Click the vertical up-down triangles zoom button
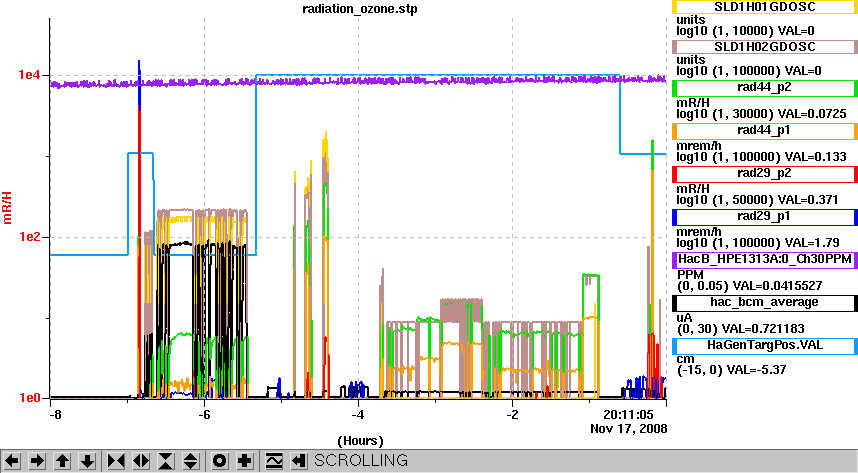This screenshot has width=858, height=473. click(191, 461)
